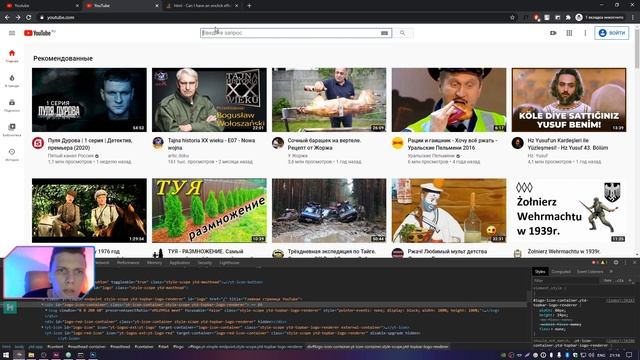The image size is (640, 360).
Task: Open the Tajna historia XX wieku thumbnail
Action: 209,100
